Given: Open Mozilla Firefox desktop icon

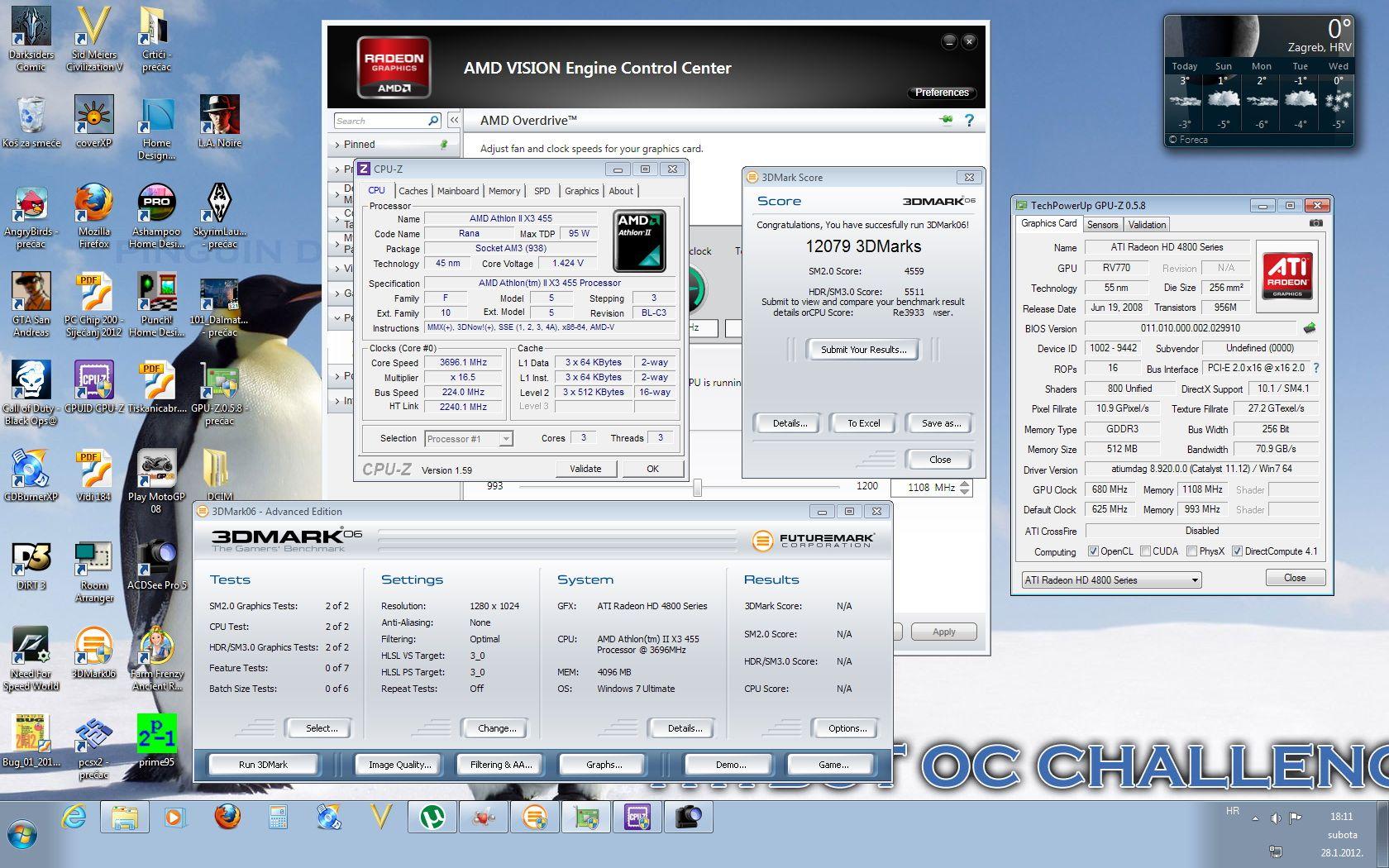Looking at the screenshot, I should click(x=93, y=216).
